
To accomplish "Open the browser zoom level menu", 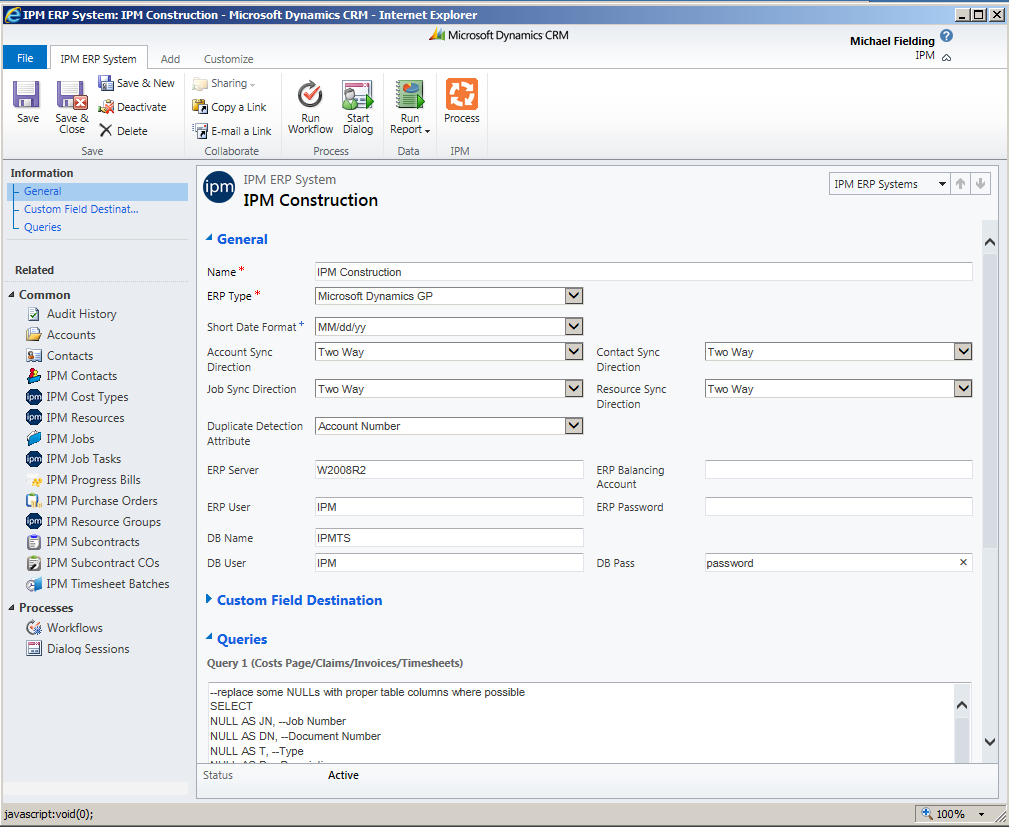I will [981, 814].
